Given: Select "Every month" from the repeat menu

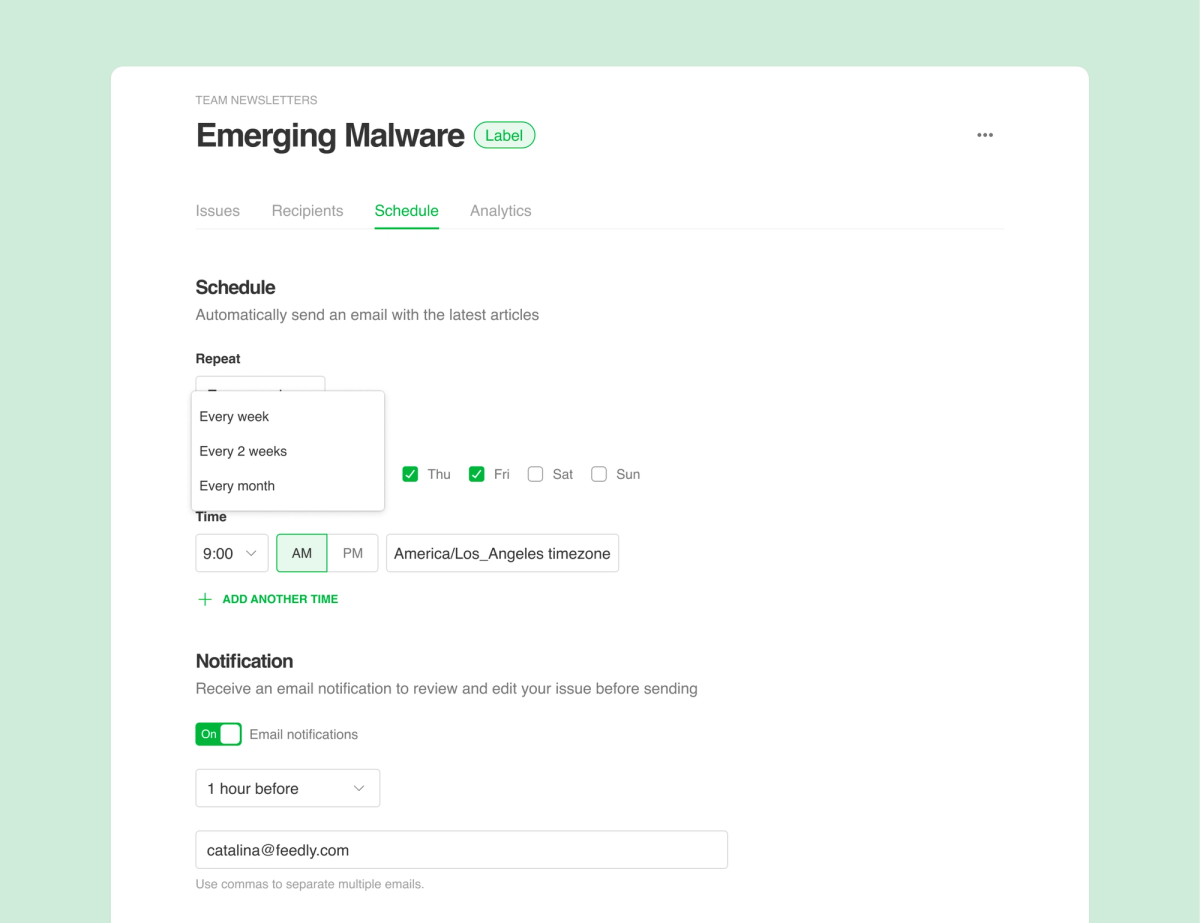Looking at the screenshot, I should coord(237,486).
